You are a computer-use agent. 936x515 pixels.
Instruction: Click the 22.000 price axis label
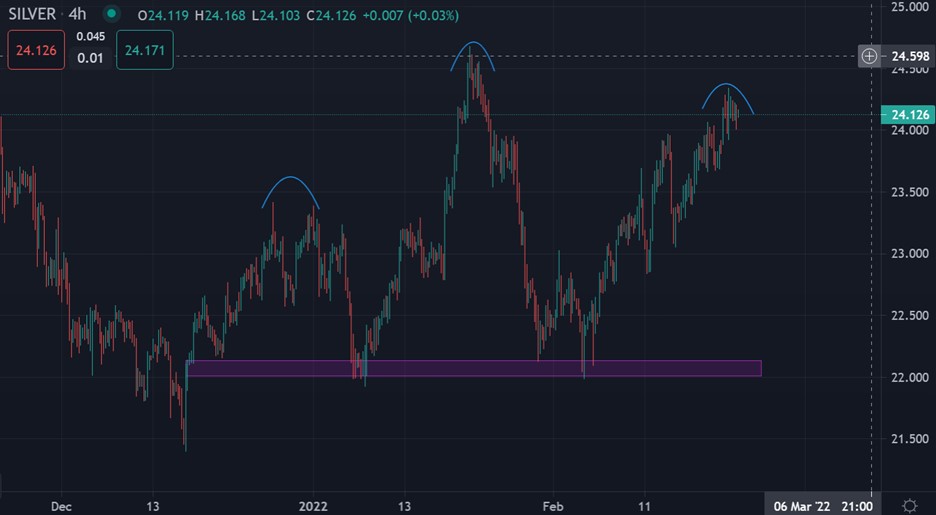tap(910, 377)
